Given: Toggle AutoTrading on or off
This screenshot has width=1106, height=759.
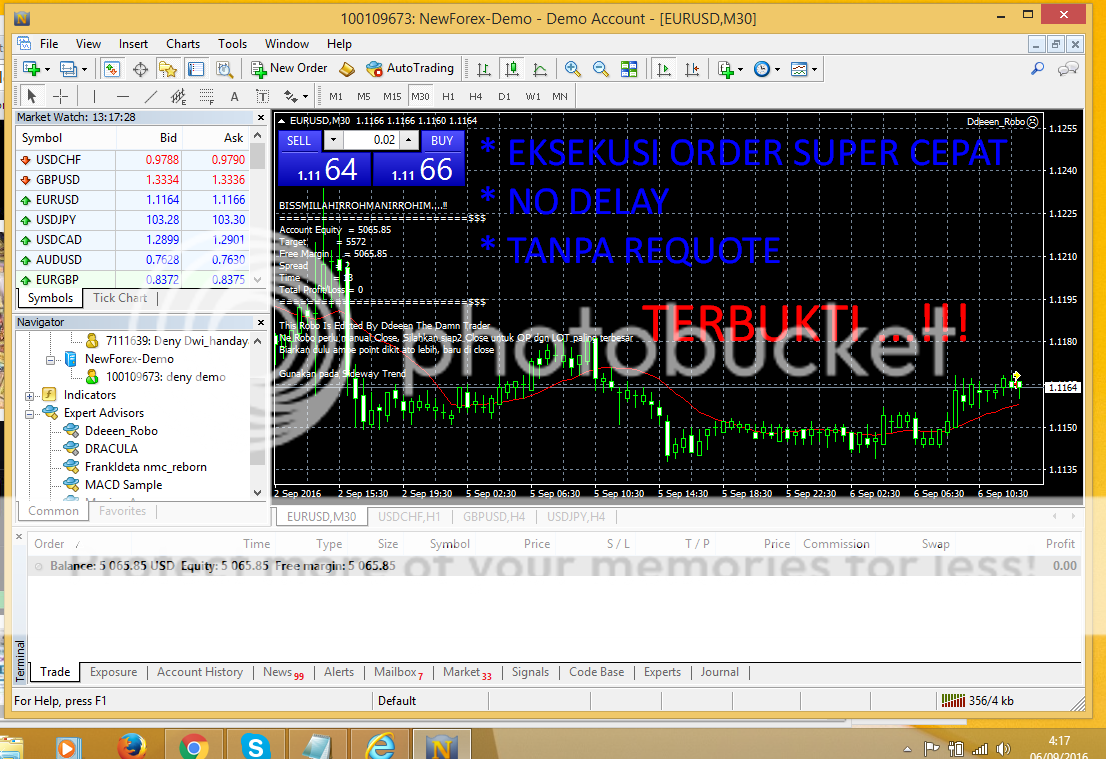Looking at the screenshot, I should pyautogui.click(x=410, y=69).
